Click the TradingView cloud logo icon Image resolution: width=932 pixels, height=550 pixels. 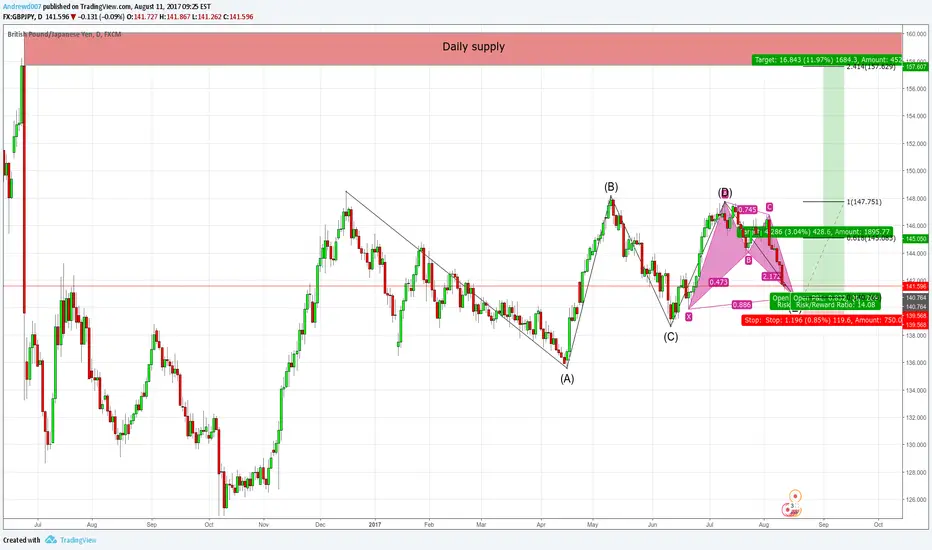(51, 540)
